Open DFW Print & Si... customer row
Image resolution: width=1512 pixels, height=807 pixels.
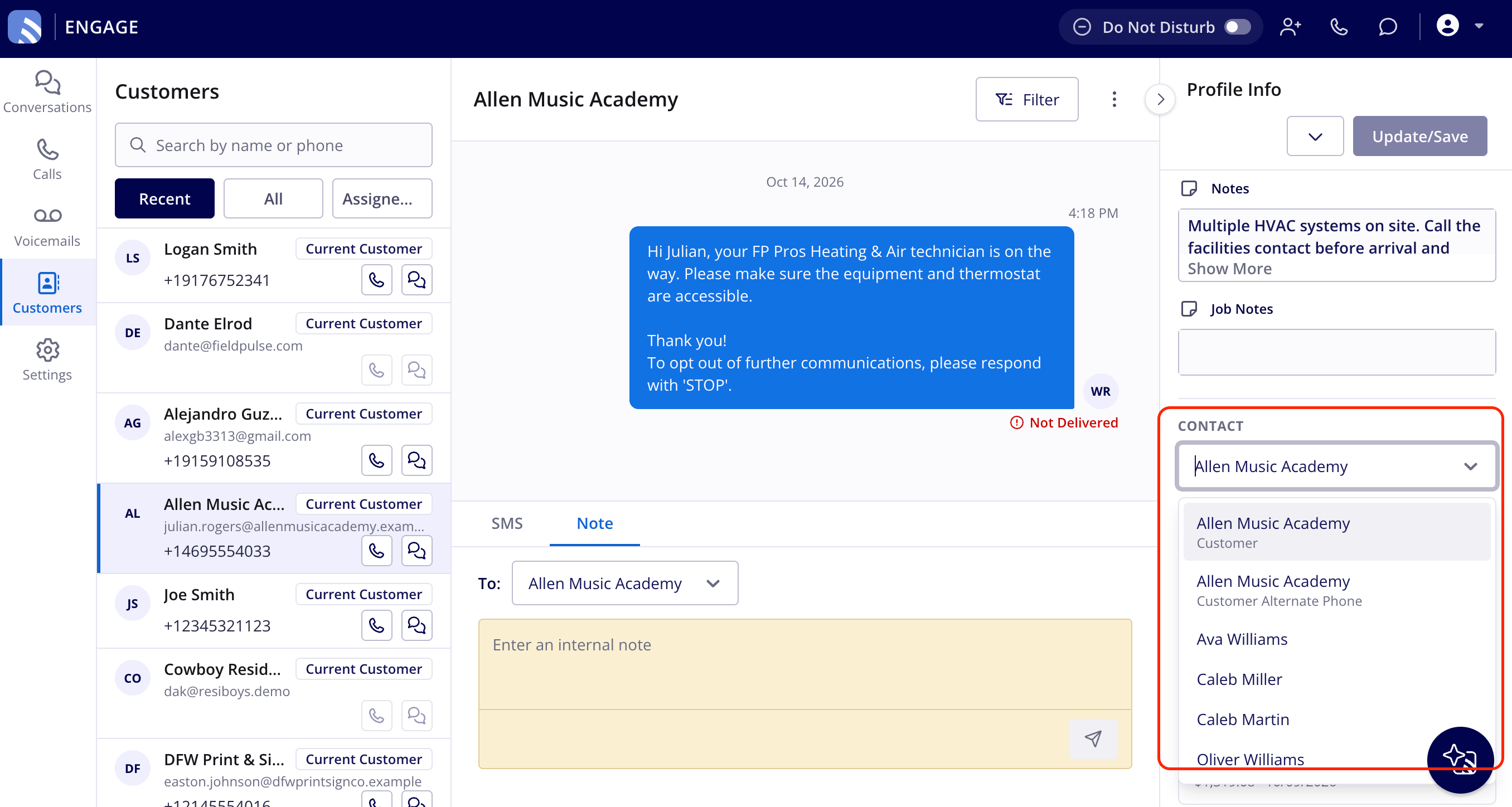274,773
